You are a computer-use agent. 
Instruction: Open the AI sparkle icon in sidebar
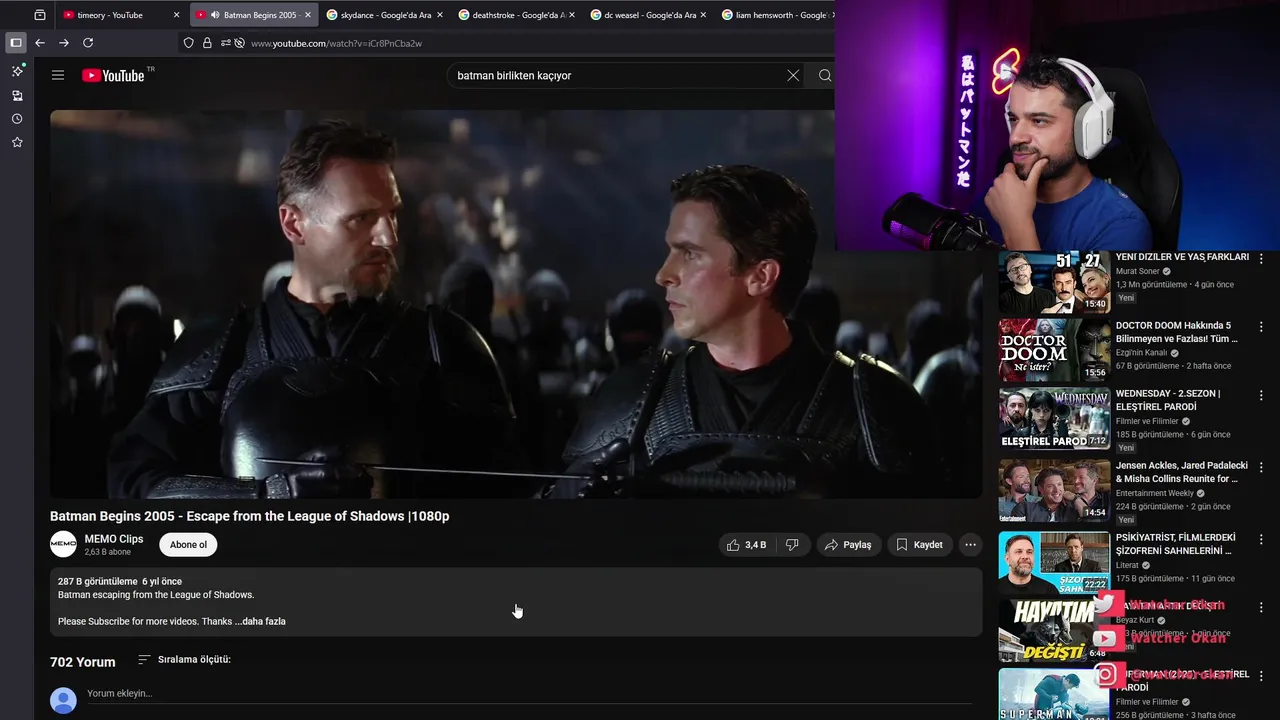17,71
